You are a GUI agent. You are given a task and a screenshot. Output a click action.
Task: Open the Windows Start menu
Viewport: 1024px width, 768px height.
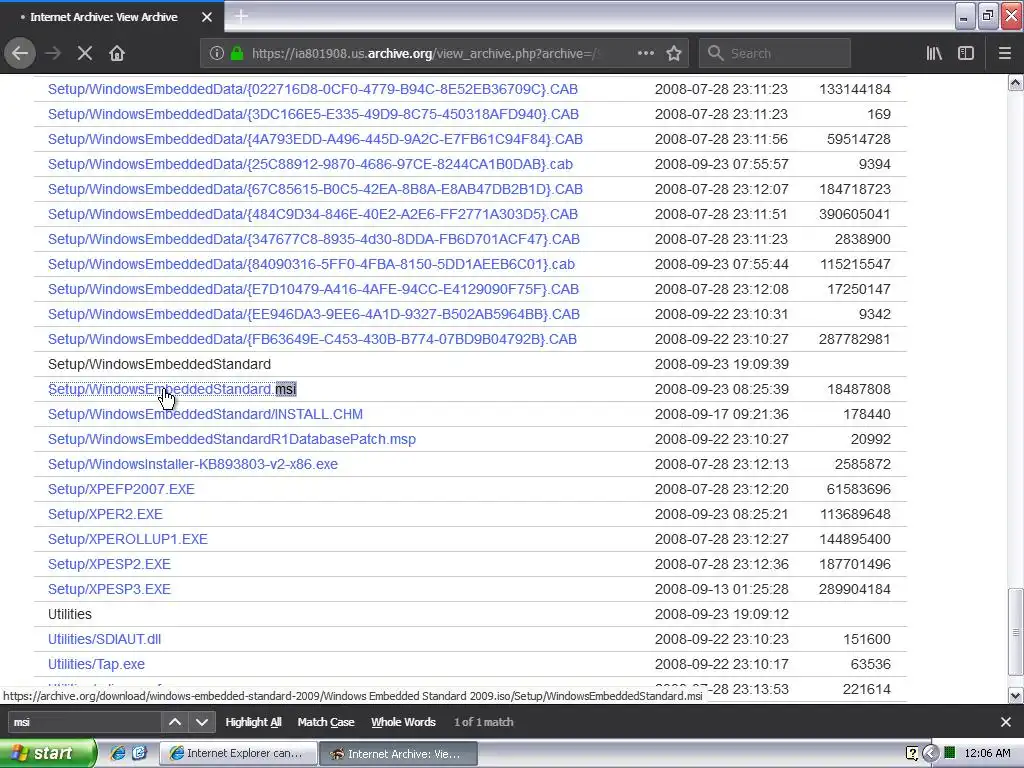(47, 753)
